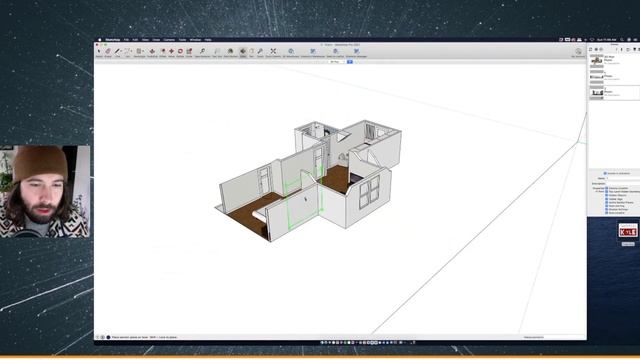Select the Pan hand tool
This screenshot has height=360, width=640.
[x=251, y=51]
